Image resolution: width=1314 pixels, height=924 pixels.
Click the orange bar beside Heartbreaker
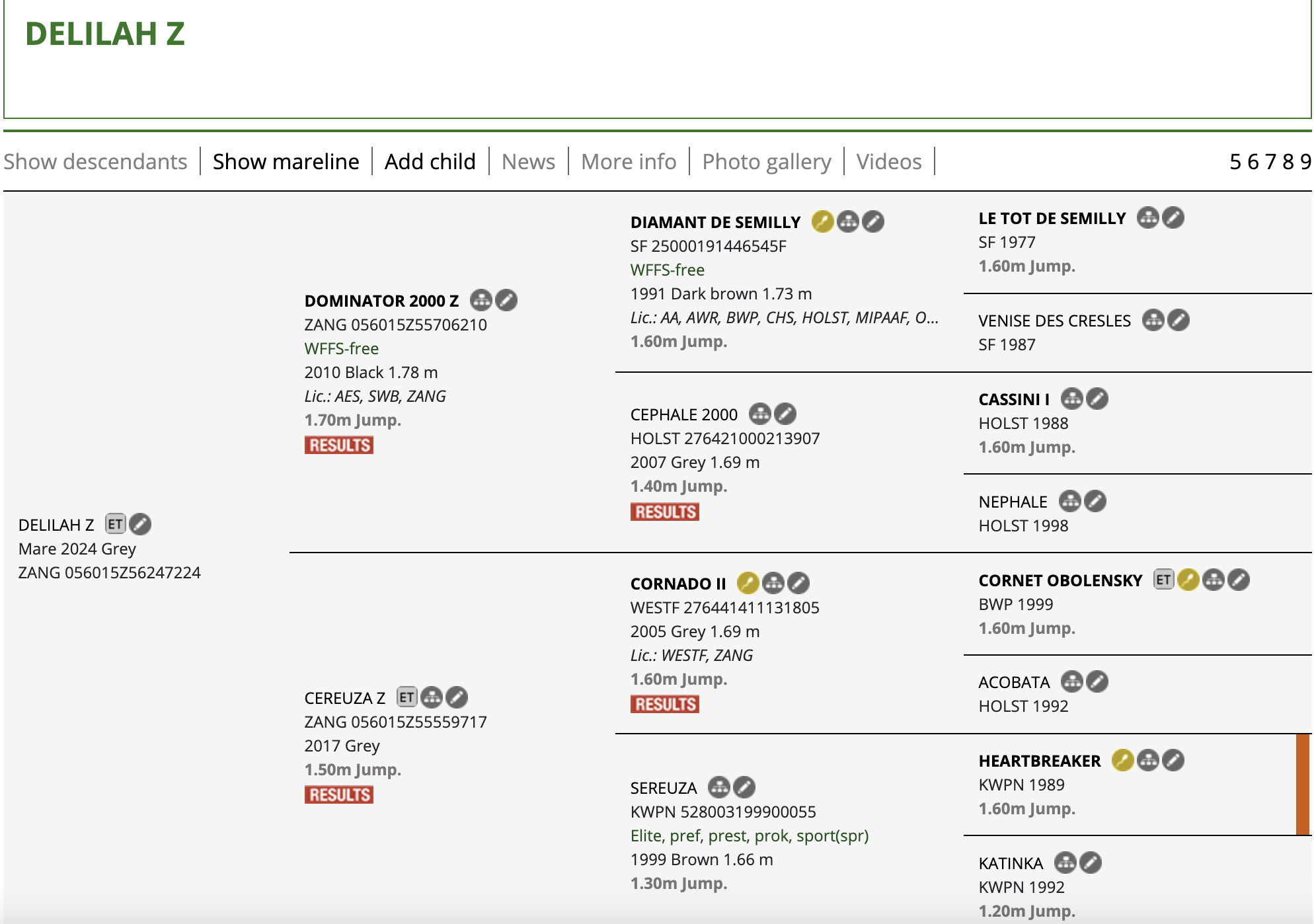click(1302, 784)
